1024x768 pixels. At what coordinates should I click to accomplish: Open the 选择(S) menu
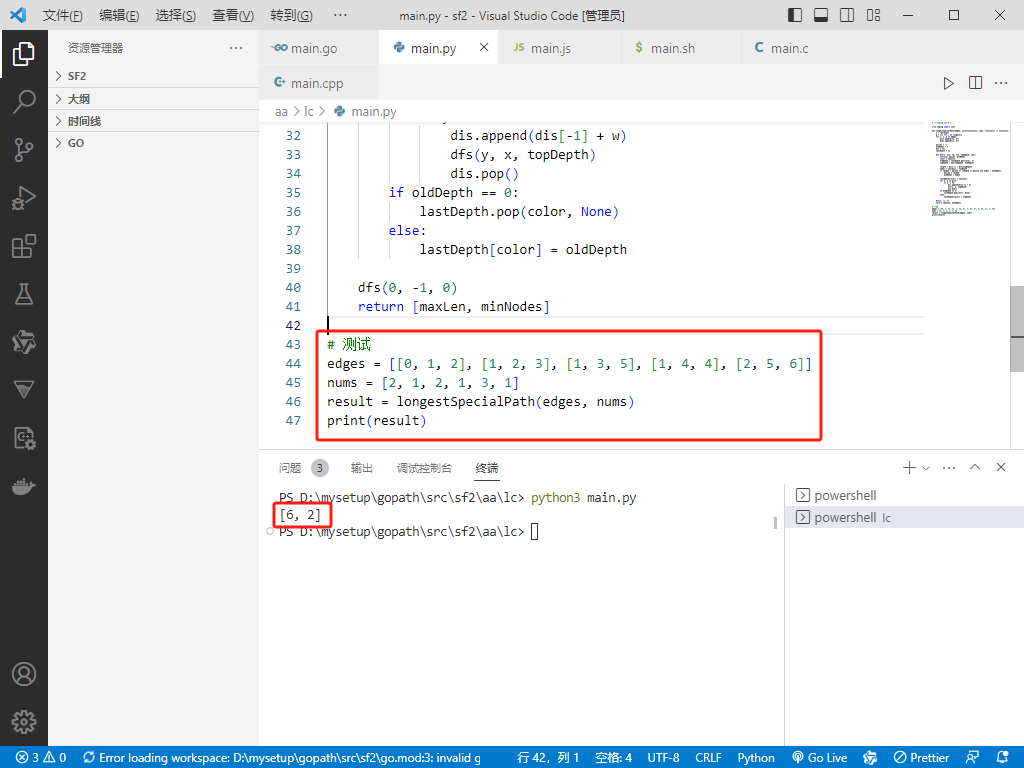point(176,15)
